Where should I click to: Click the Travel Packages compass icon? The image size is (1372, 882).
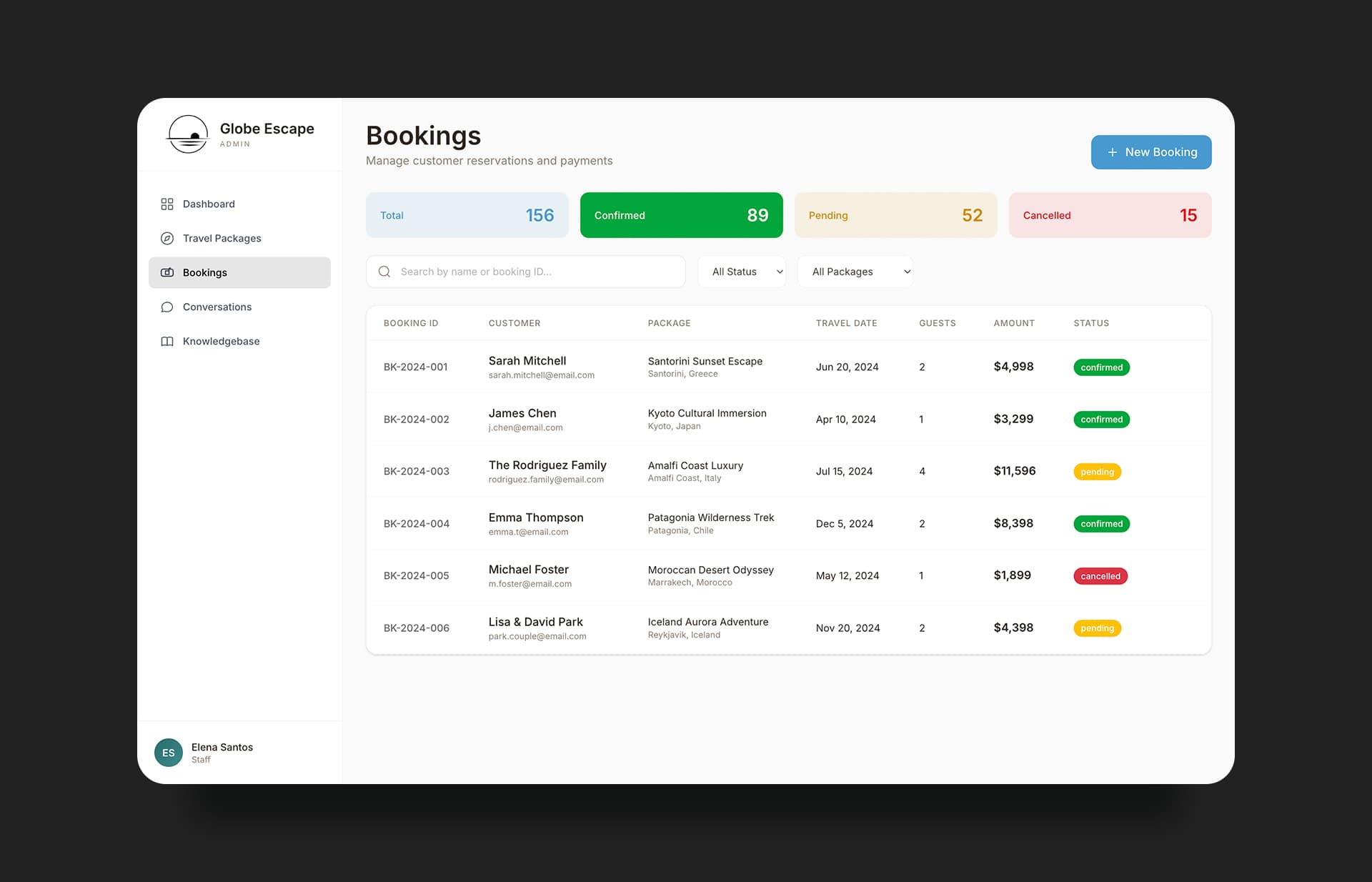pyautogui.click(x=167, y=239)
